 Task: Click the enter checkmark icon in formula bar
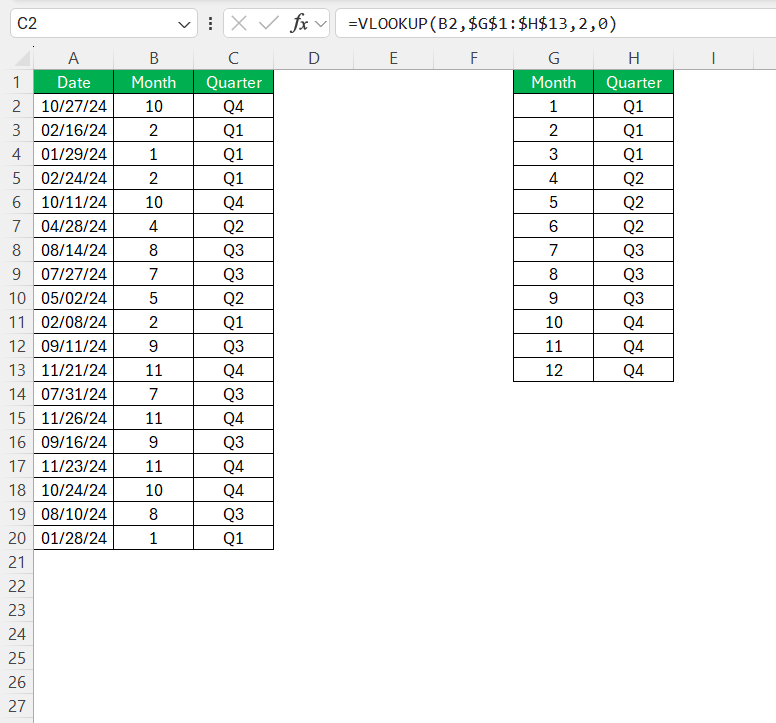[x=269, y=23]
